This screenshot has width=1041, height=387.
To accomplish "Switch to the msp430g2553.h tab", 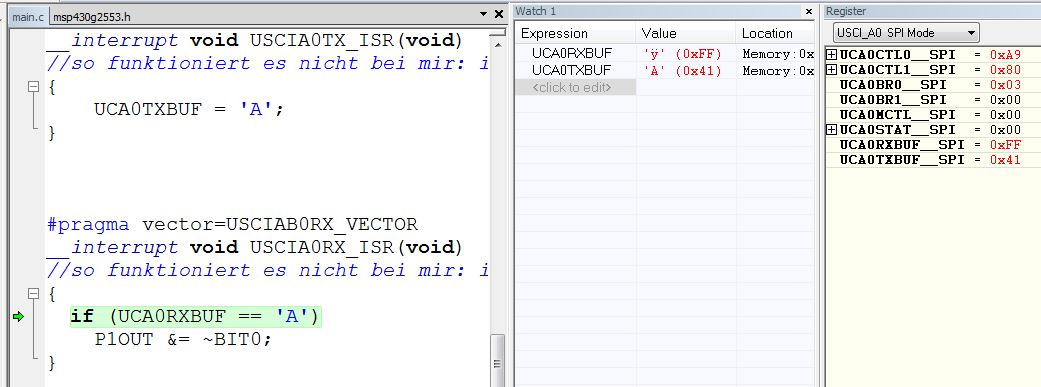I will pos(92,16).
